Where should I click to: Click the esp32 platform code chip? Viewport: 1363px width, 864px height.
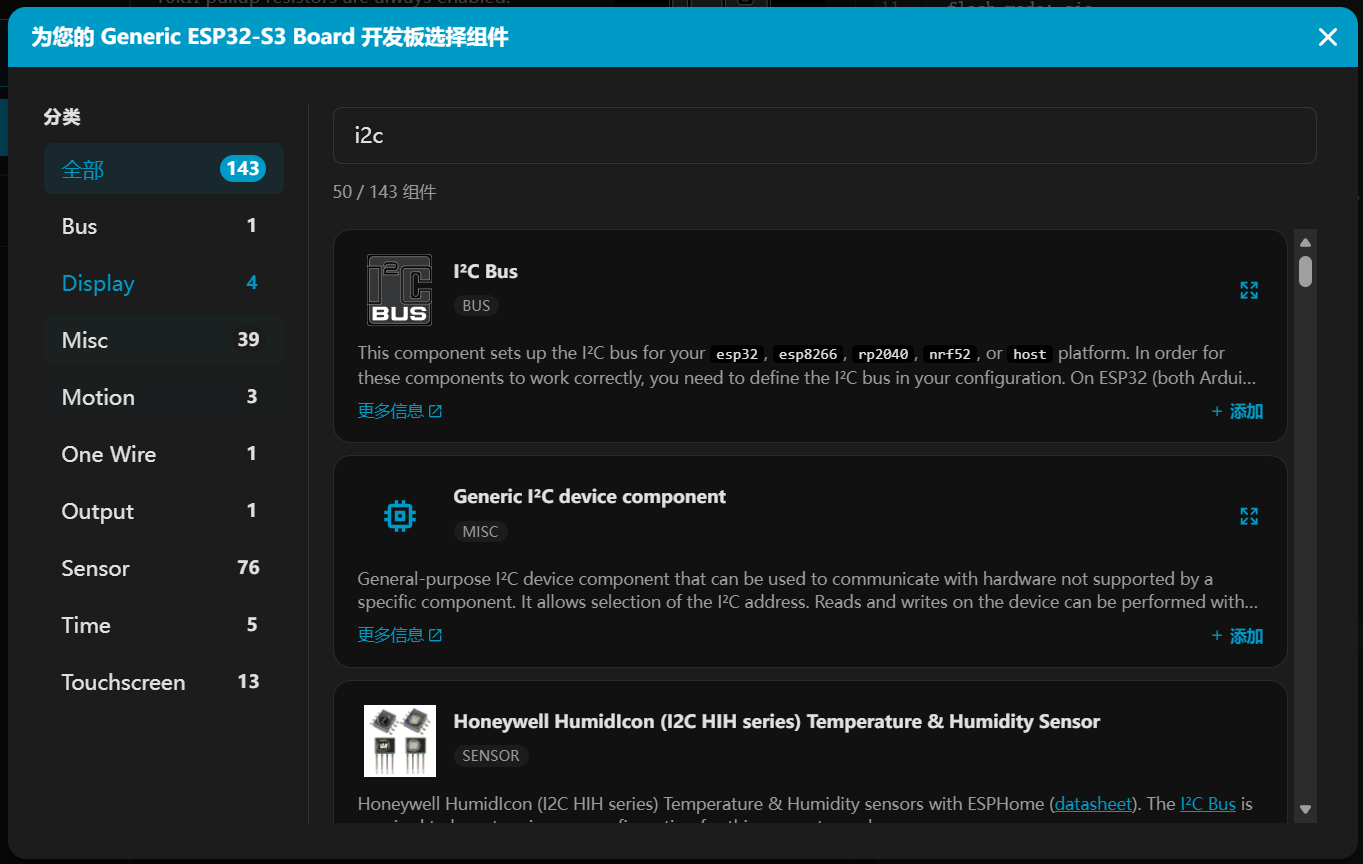[737, 354]
